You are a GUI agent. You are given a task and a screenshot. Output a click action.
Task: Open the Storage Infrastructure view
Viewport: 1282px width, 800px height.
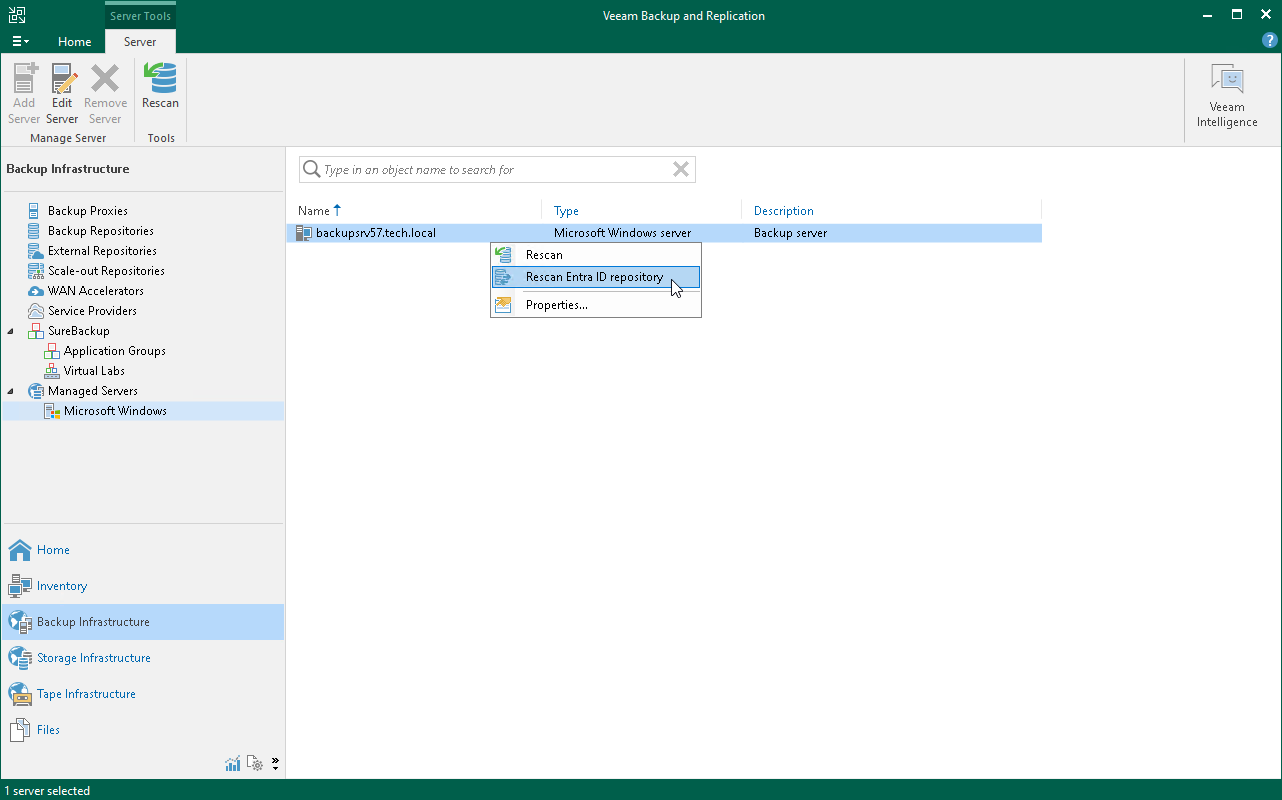pos(143,658)
